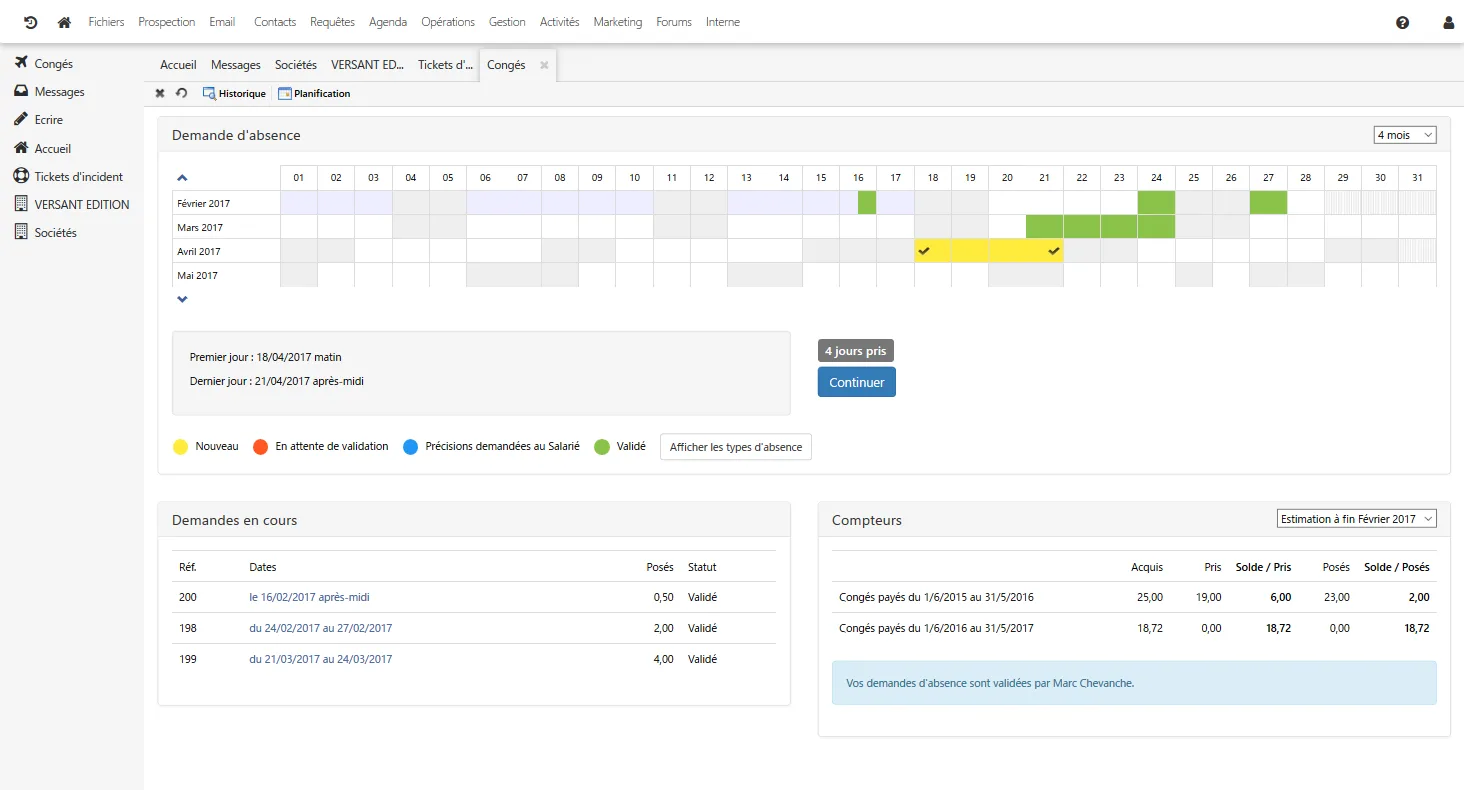Click the 4 jours pris badge

(855, 351)
